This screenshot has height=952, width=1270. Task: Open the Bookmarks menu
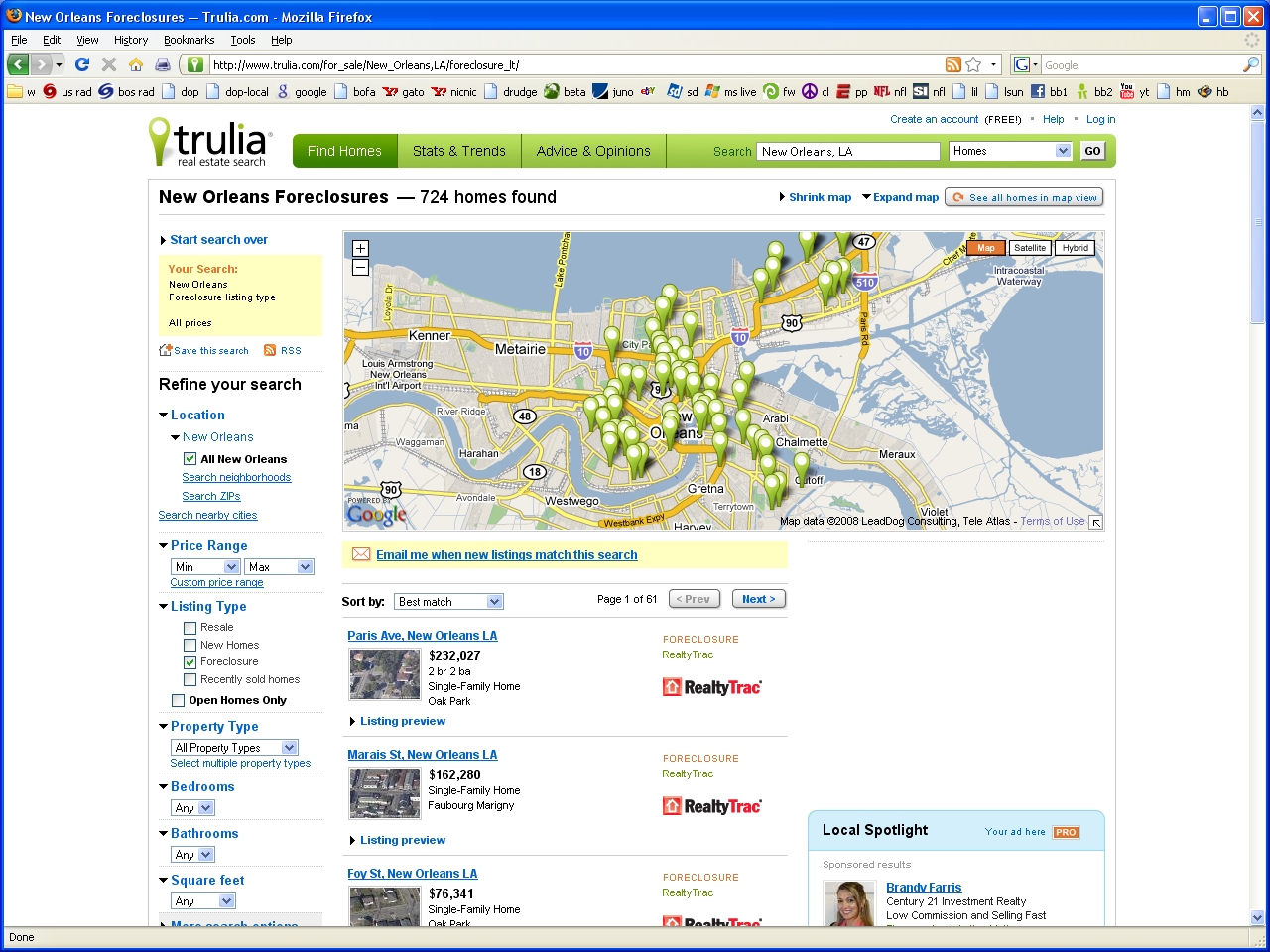point(189,40)
